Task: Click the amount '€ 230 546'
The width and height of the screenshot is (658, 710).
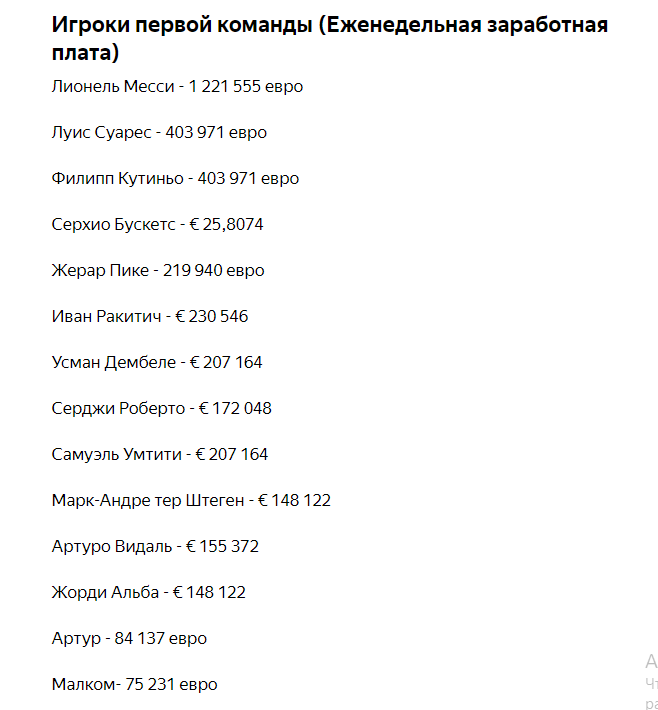Action: 211,317
